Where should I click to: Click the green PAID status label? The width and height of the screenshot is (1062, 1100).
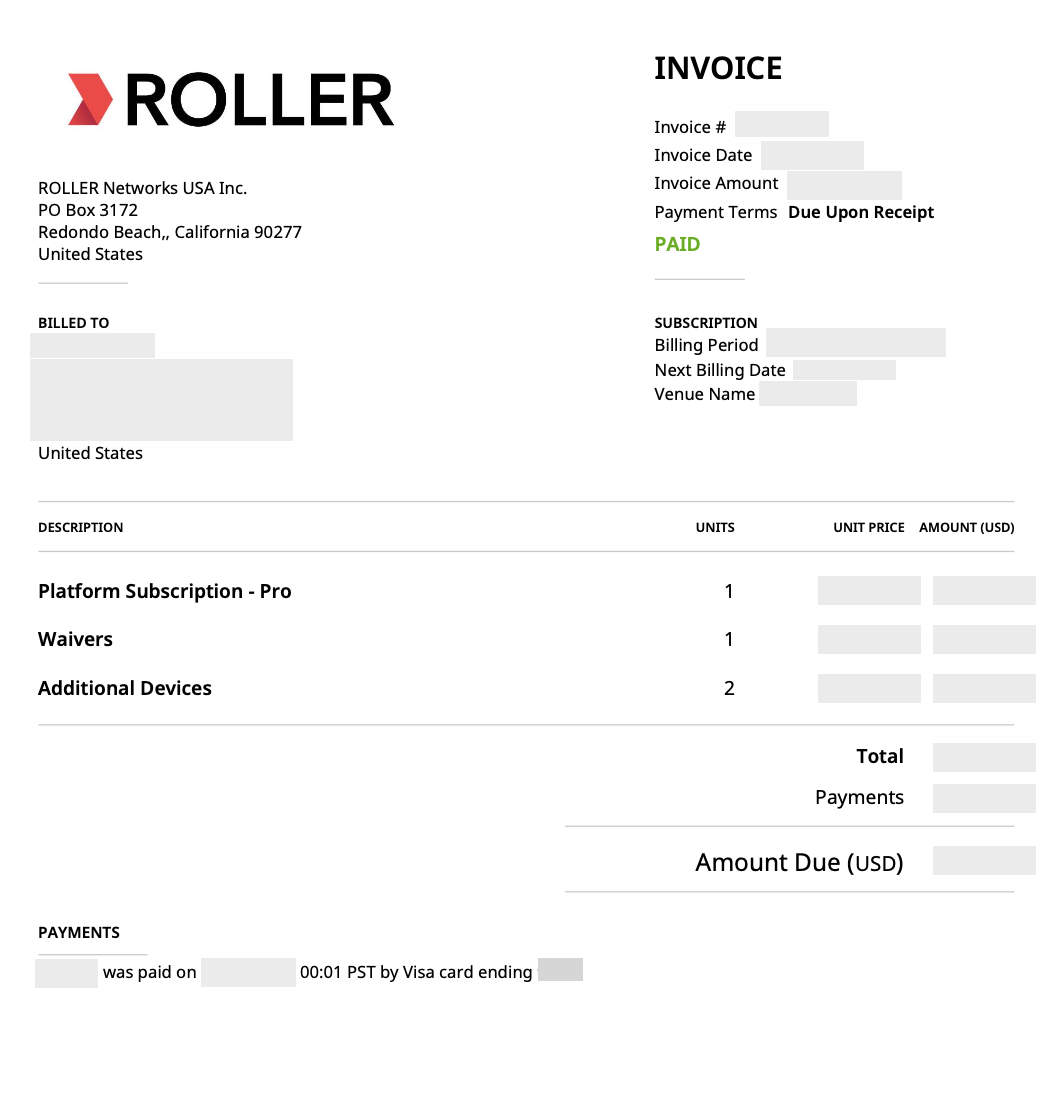[677, 244]
